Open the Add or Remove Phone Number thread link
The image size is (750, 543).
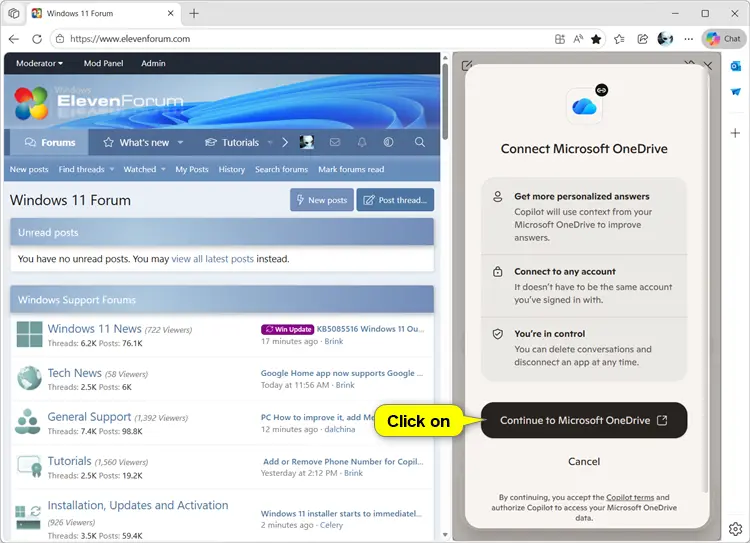tap(343, 462)
